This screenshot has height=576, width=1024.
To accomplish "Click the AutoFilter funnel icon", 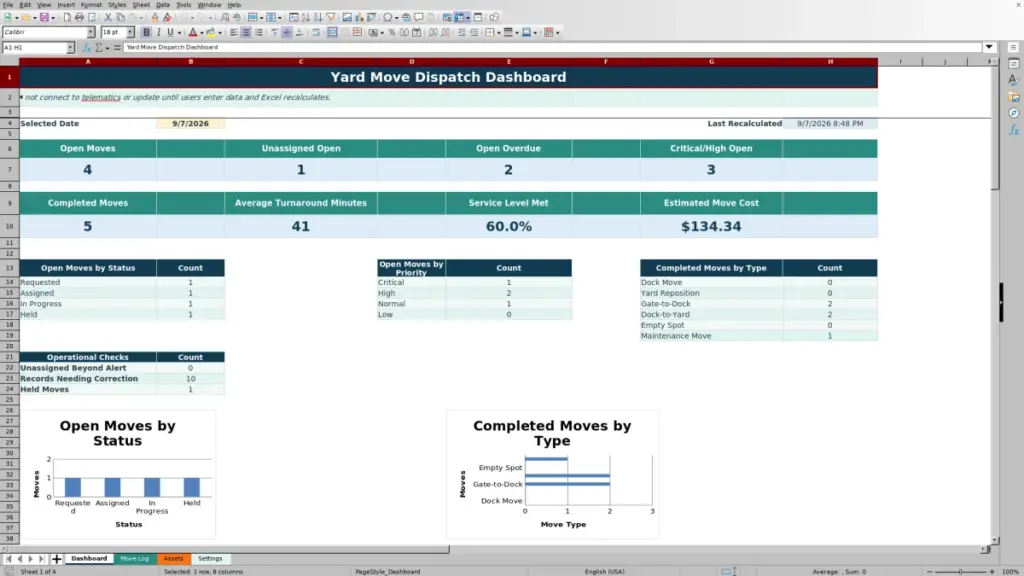I will coord(330,17).
